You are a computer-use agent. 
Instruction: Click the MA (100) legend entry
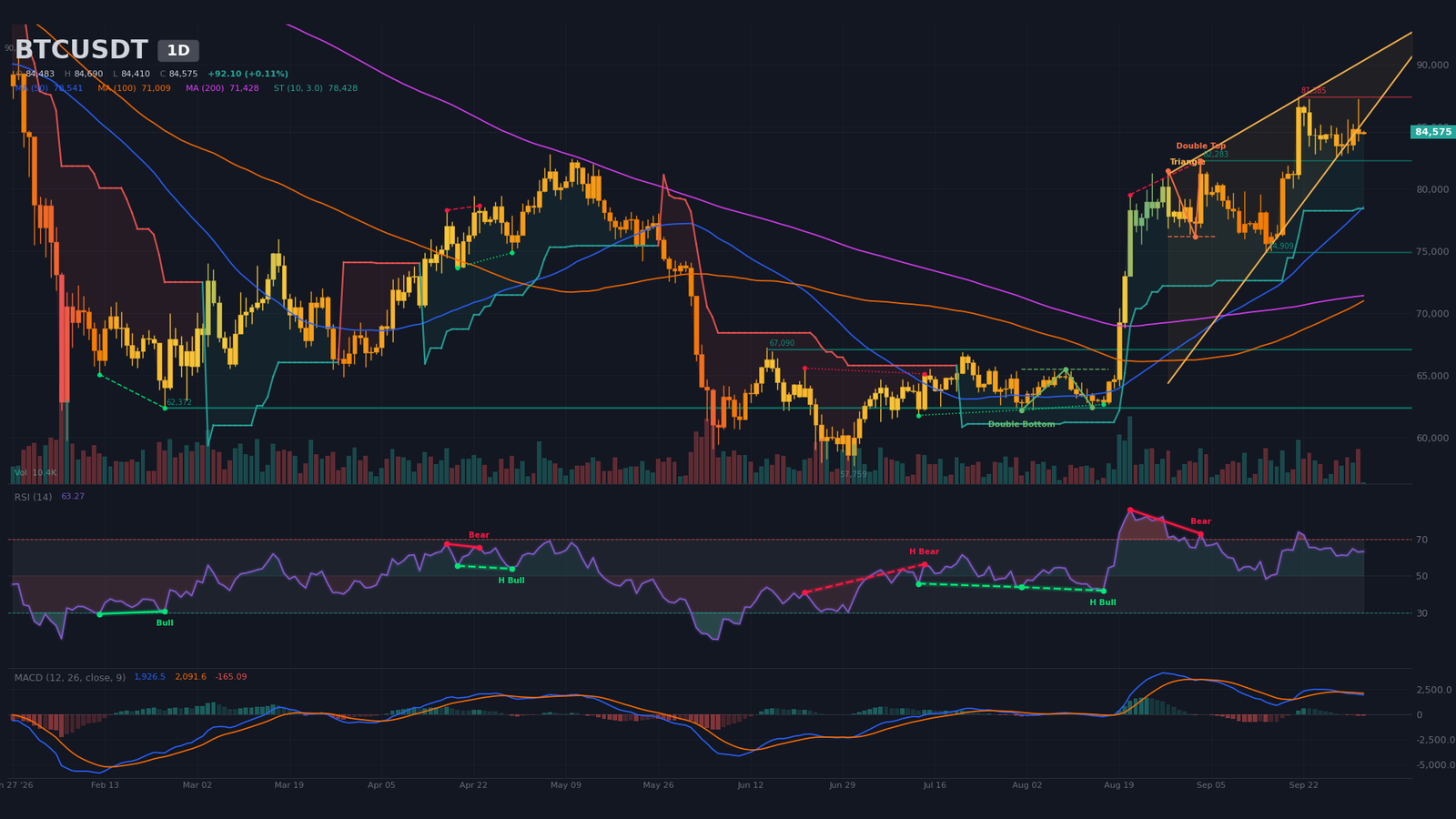(x=134, y=88)
